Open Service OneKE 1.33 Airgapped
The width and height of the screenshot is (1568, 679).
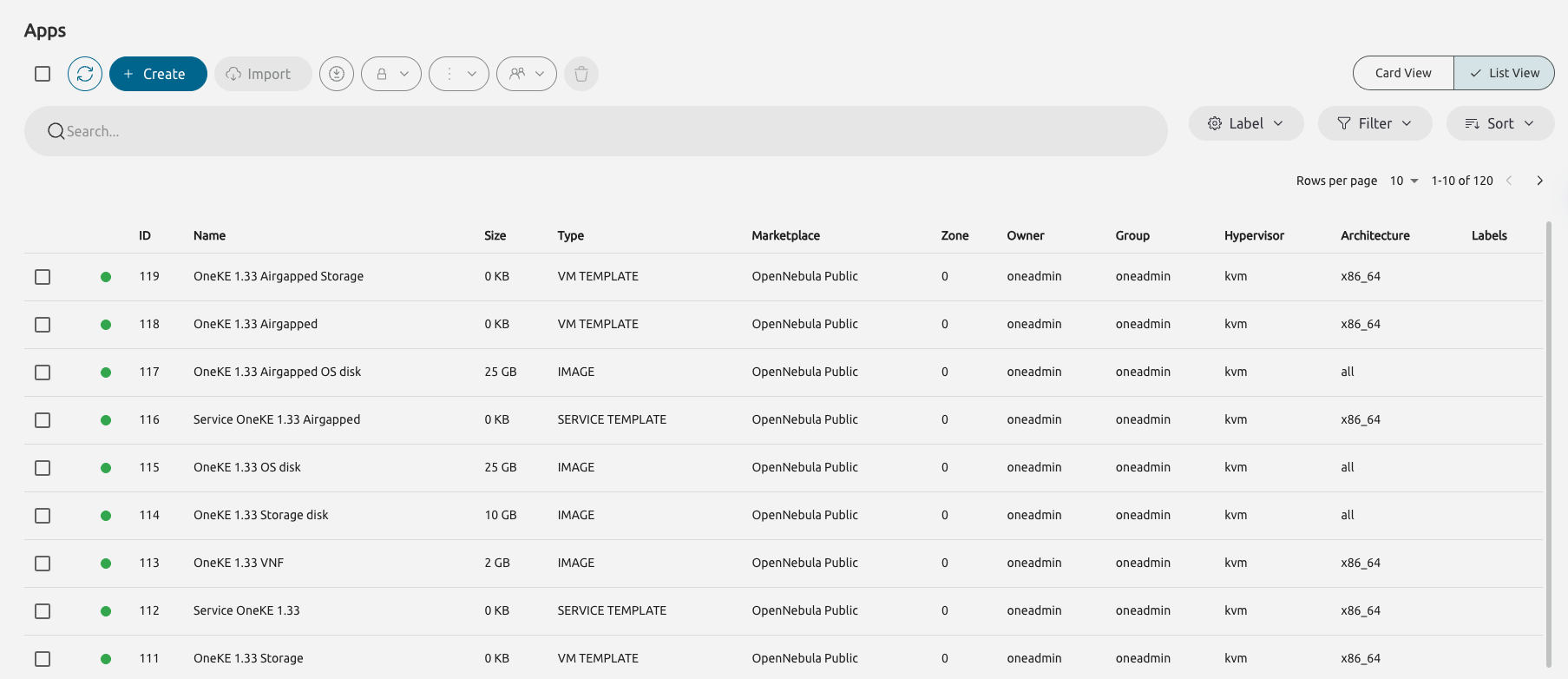click(x=277, y=419)
